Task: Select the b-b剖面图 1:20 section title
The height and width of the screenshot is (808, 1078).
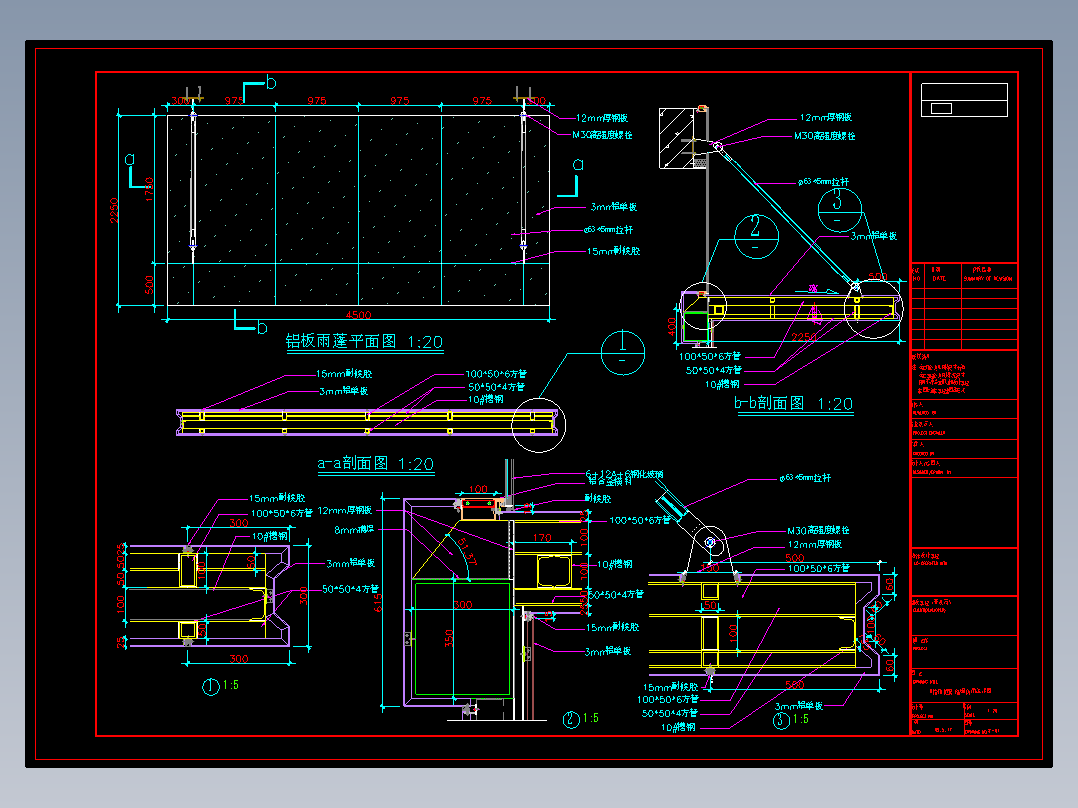Action: point(793,404)
